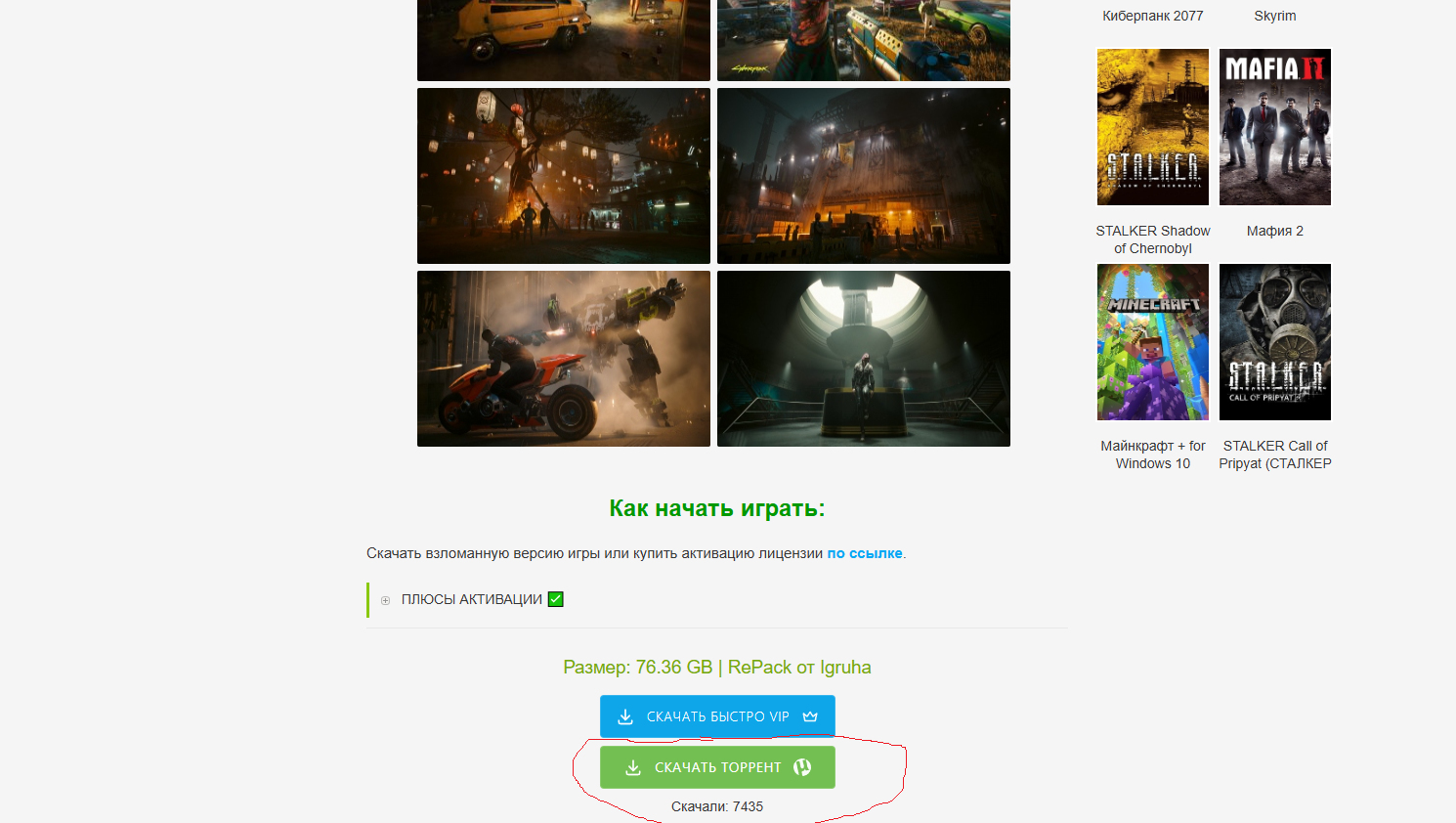1456x823 pixels.
Task: Follow the 'по ссылке' license activation link
Action: click(x=865, y=553)
